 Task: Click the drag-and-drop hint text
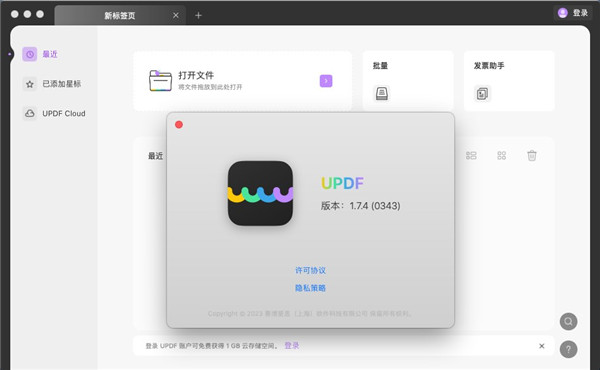pyautogui.click(x=210, y=87)
